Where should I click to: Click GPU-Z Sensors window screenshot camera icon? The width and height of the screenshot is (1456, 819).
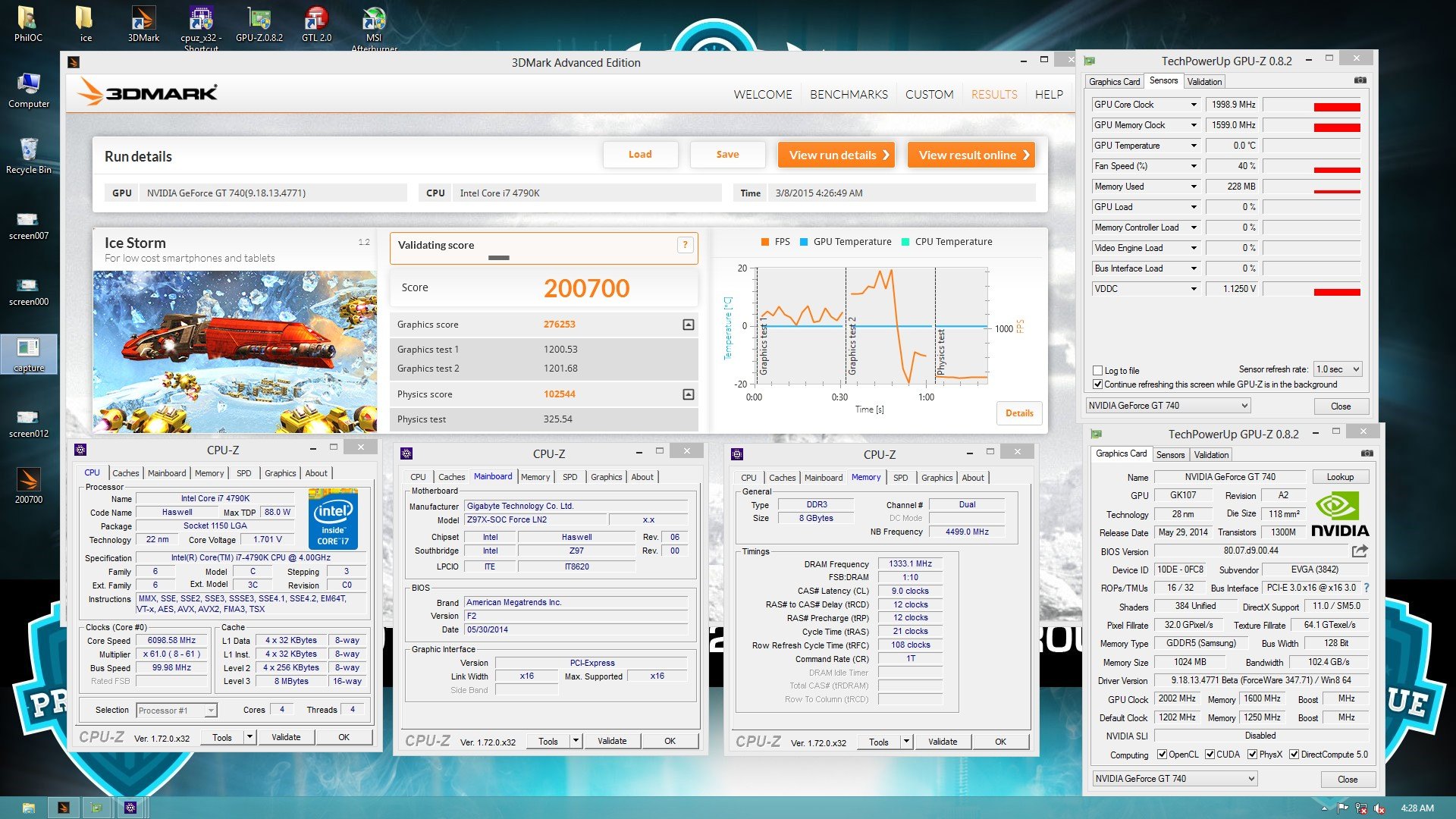pos(1360,80)
